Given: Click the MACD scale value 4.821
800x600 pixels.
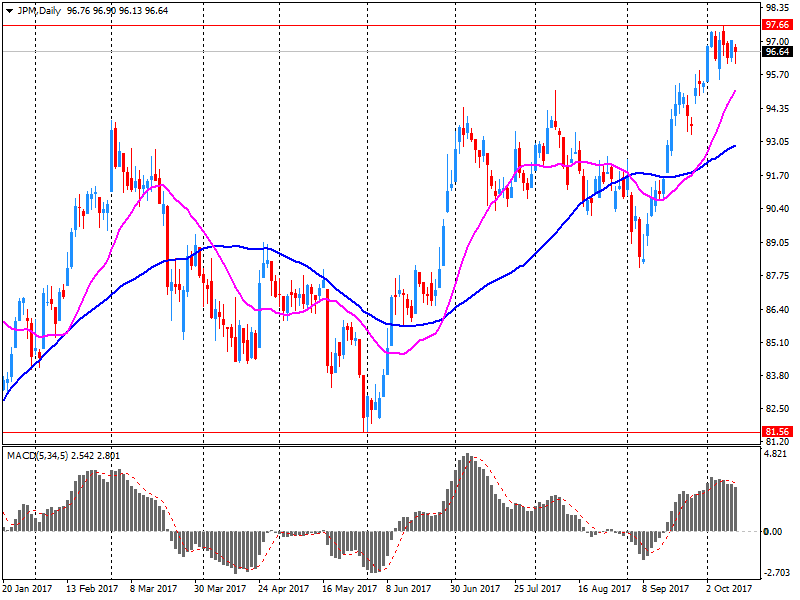Looking at the screenshot, I should tap(776, 454).
